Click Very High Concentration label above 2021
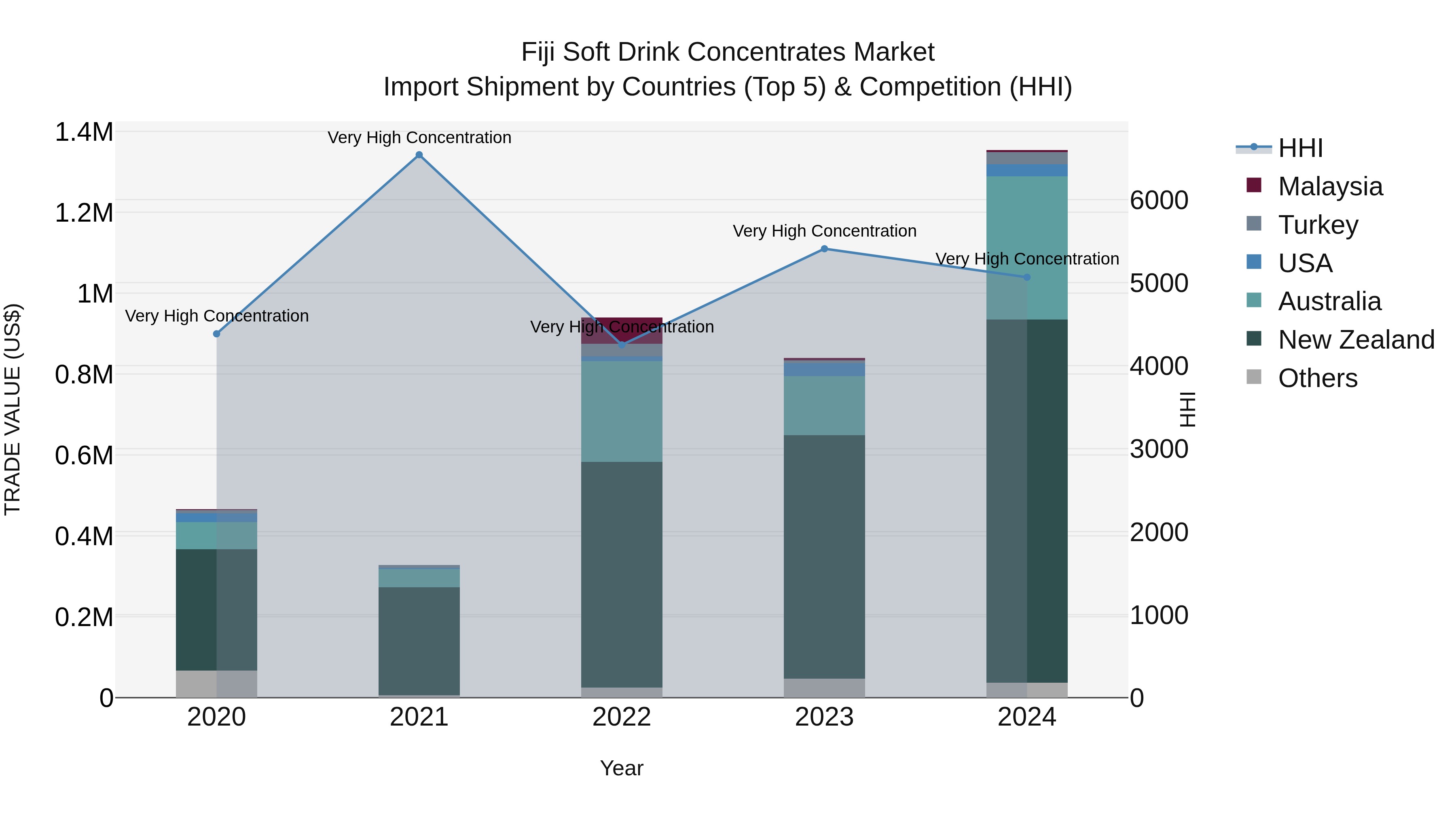Screen dimensions: 1456x819 tap(419, 138)
